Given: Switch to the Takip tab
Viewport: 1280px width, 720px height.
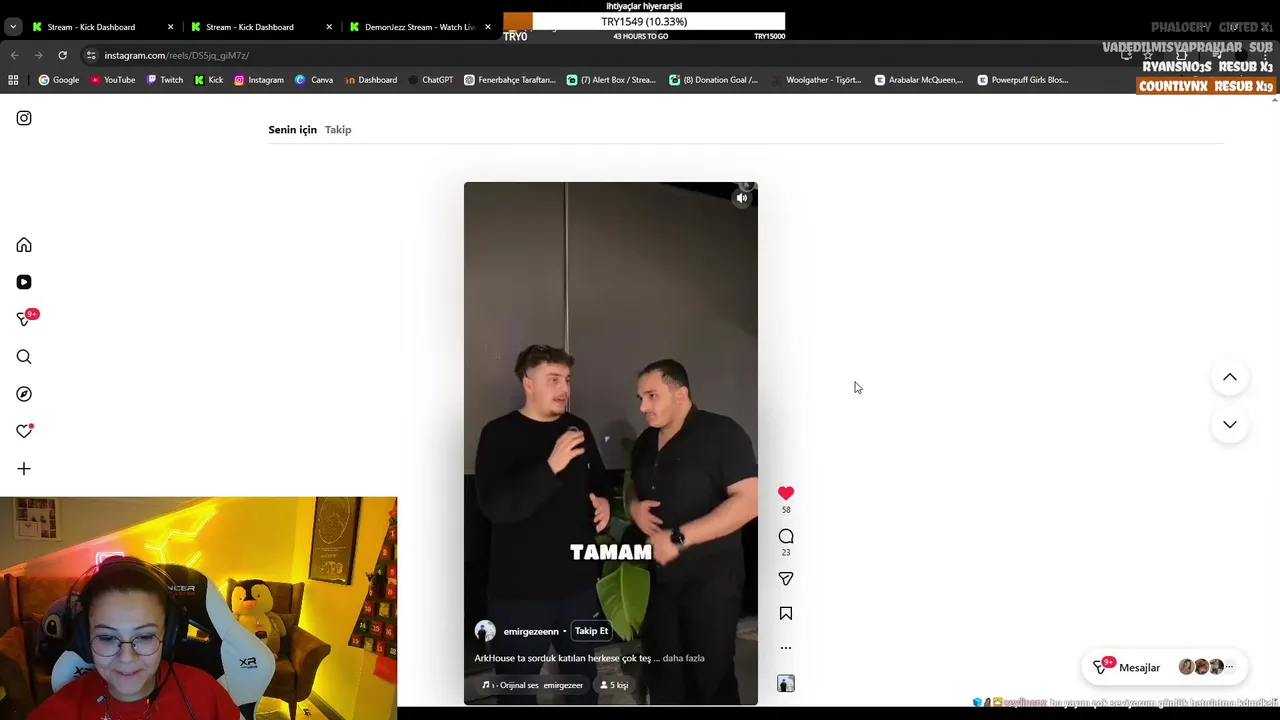Looking at the screenshot, I should click(x=338, y=130).
